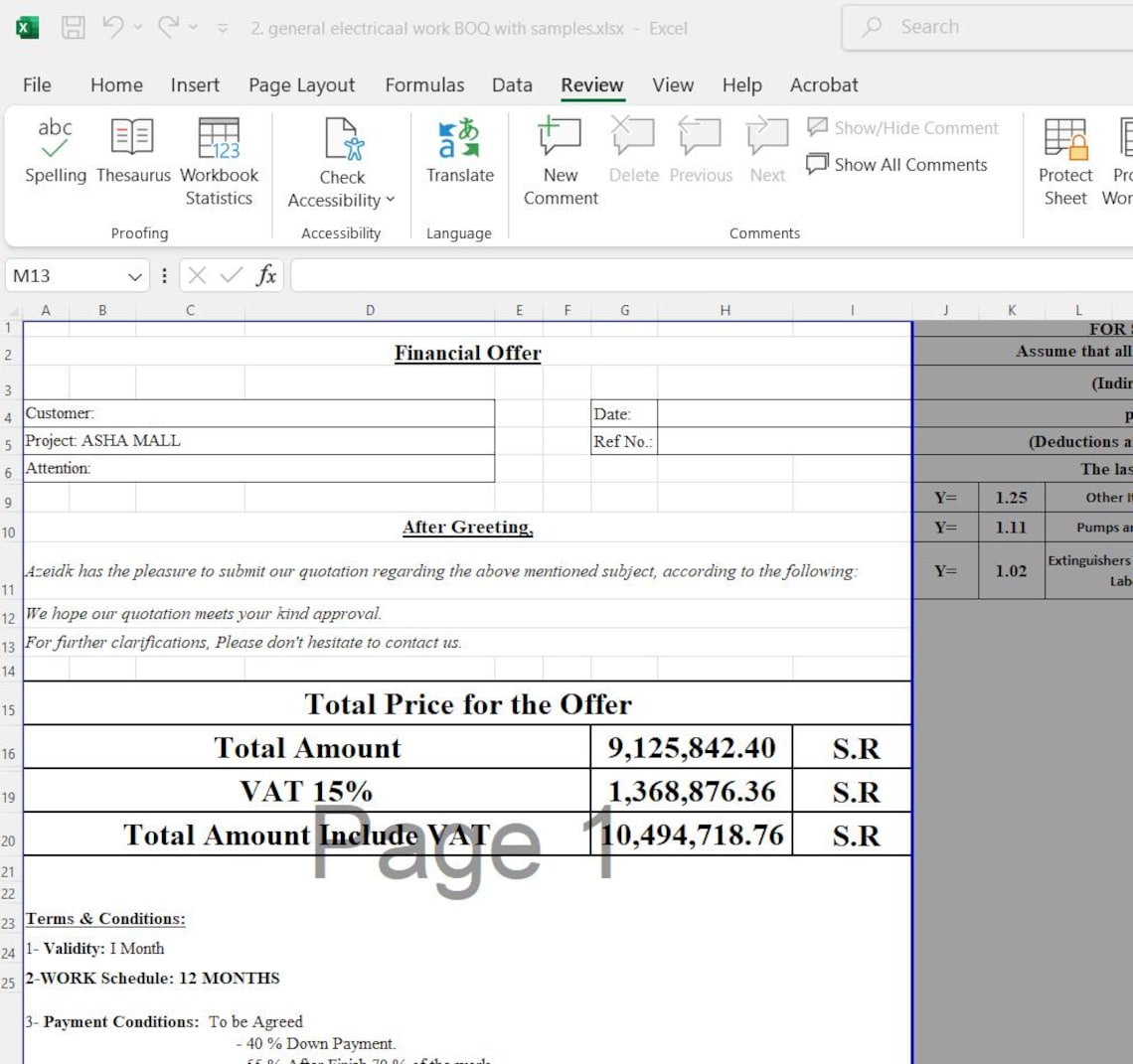Open the Insert Function fx dialog

(x=266, y=275)
